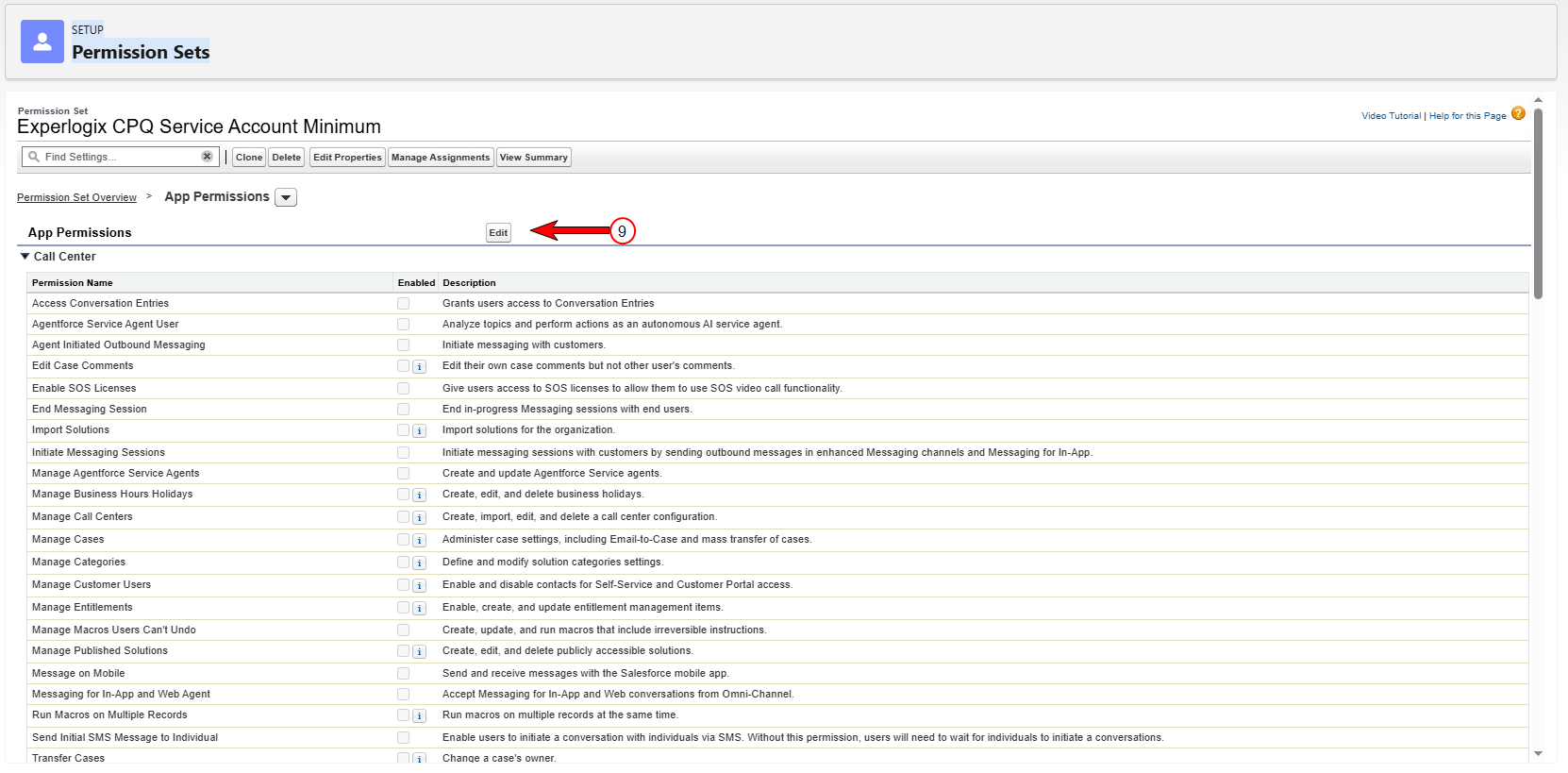This screenshot has width=1568, height=773.
Task: Toggle Enable SOS Licenses checkbox
Action: 403,388
